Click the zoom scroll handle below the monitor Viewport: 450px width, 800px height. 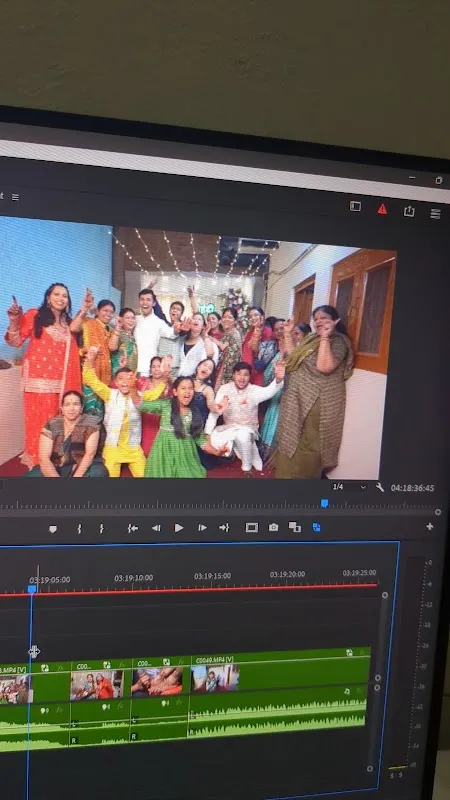[438, 512]
